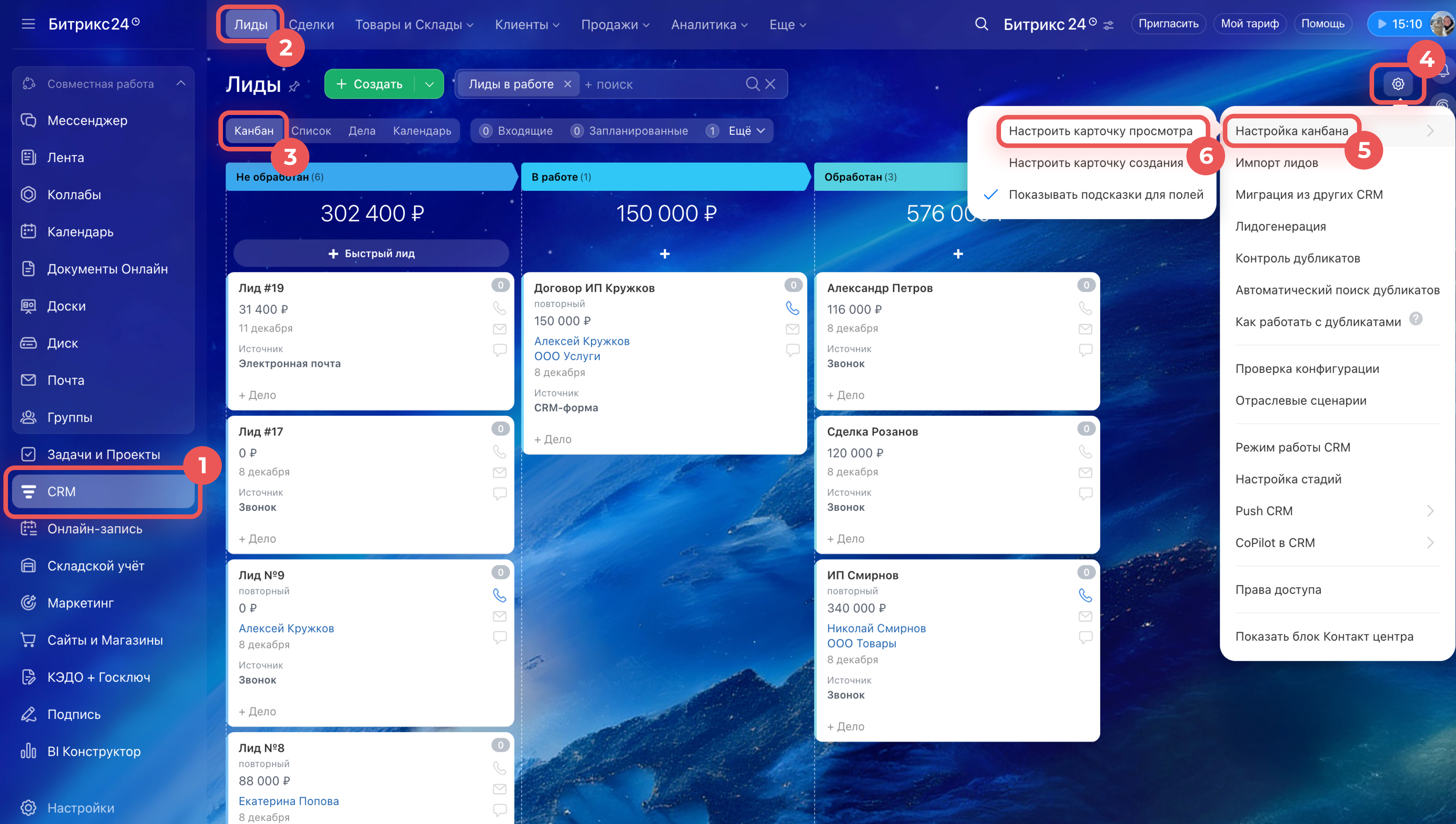1456x824 pixels.
Task: Open CRM settings gear icon
Action: (1398, 84)
